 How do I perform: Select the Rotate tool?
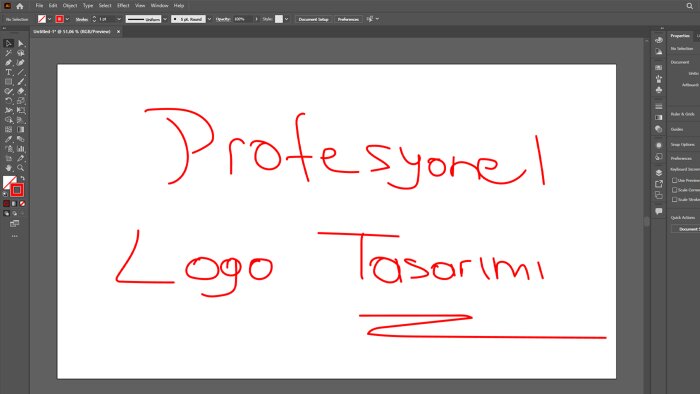[x=8, y=101]
